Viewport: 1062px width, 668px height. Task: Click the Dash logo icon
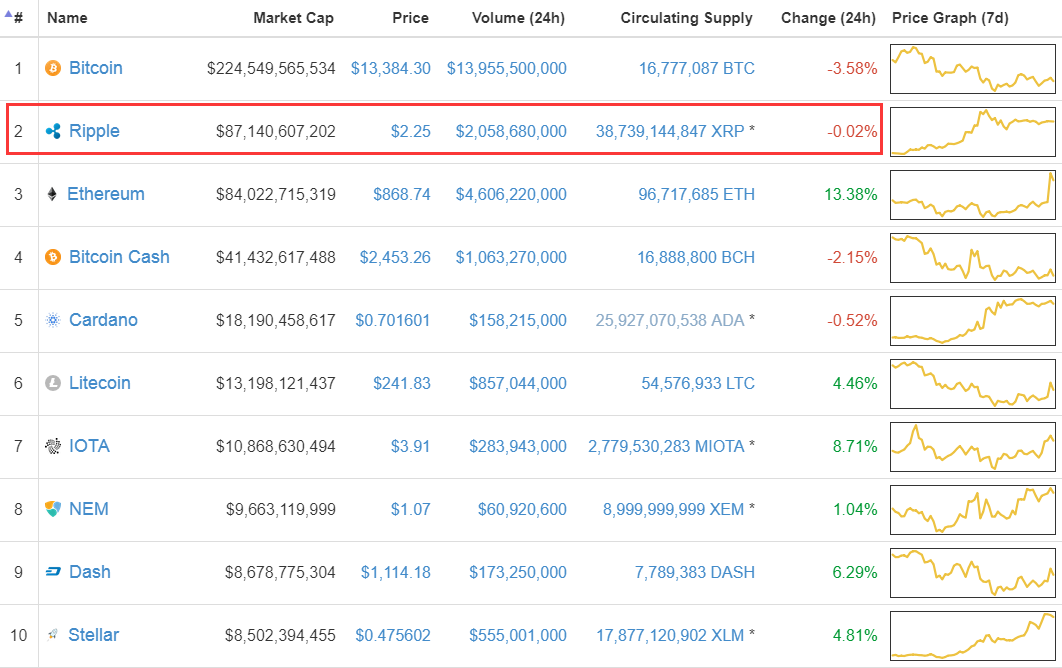point(53,572)
